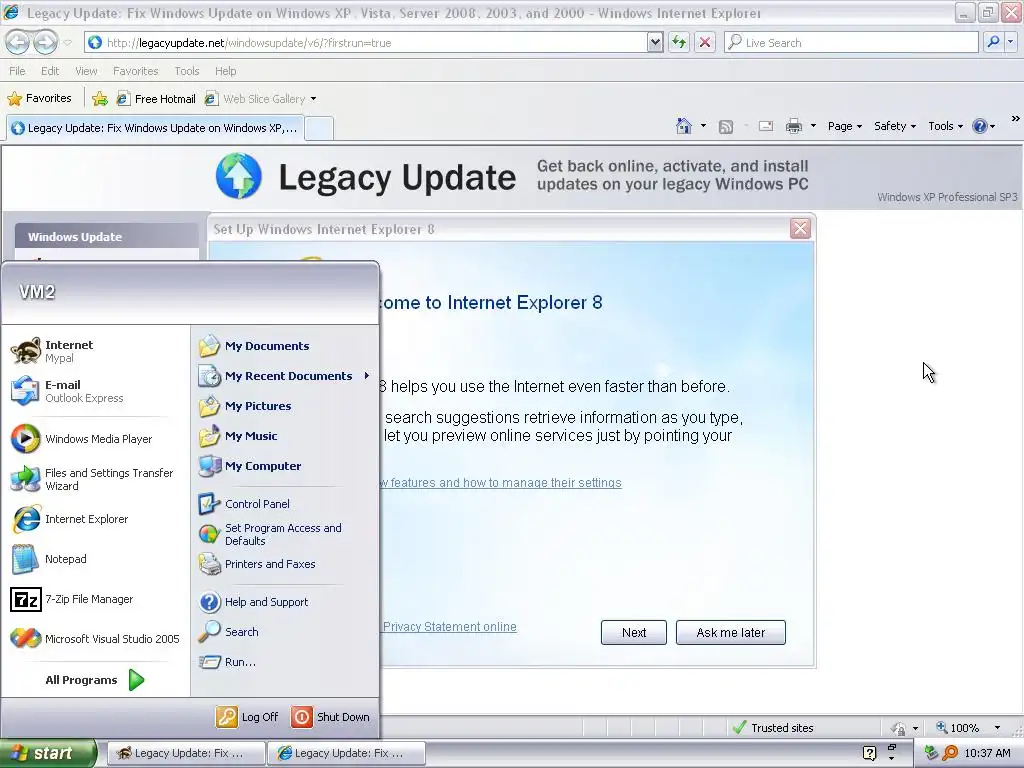This screenshot has height=768, width=1024.
Task: Click IE Back navigation button
Action: pyautogui.click(x=18, y=42)
